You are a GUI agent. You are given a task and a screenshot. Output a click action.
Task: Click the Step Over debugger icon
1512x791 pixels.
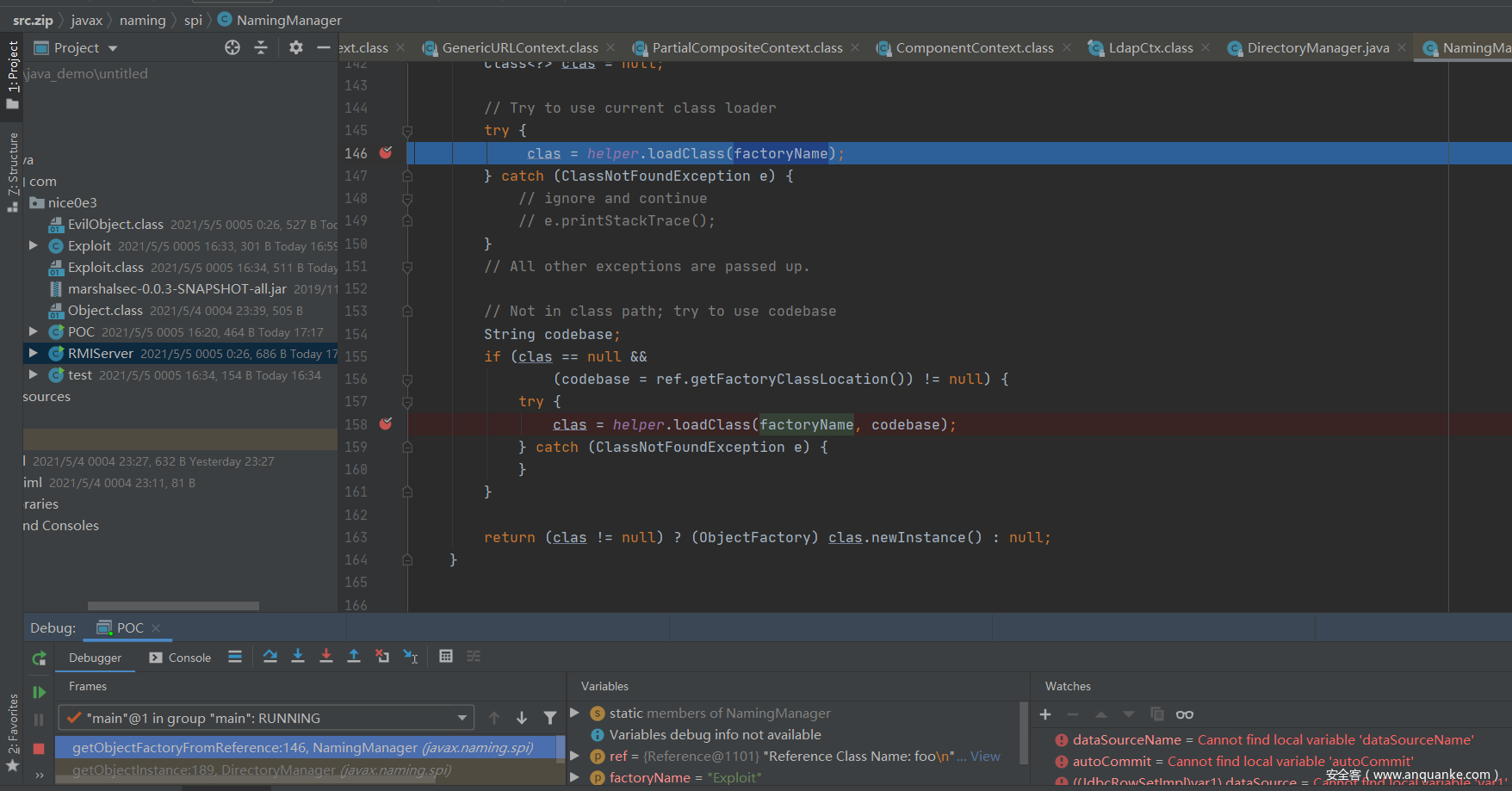[270, 657]
